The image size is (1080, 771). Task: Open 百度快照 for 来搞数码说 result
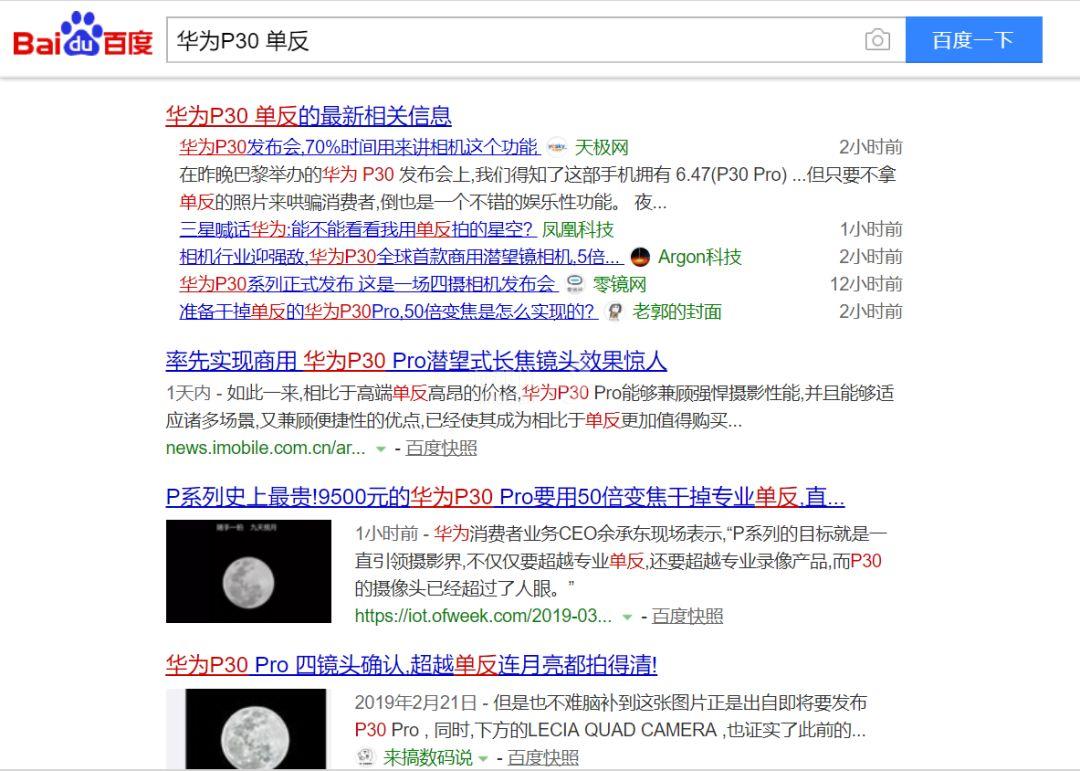543,757
